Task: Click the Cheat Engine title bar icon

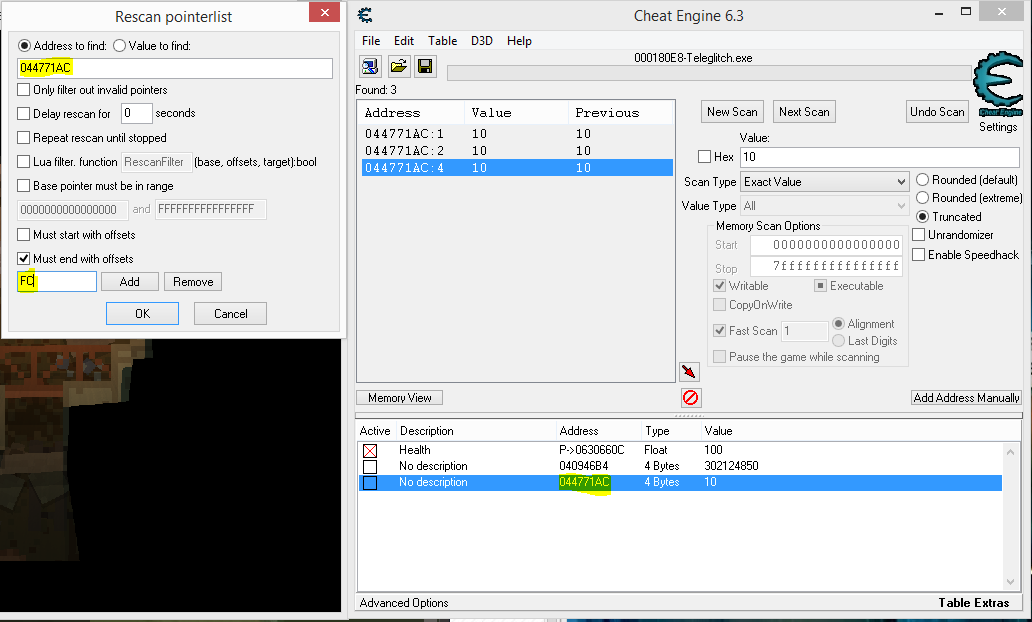Action: (366, 15)
